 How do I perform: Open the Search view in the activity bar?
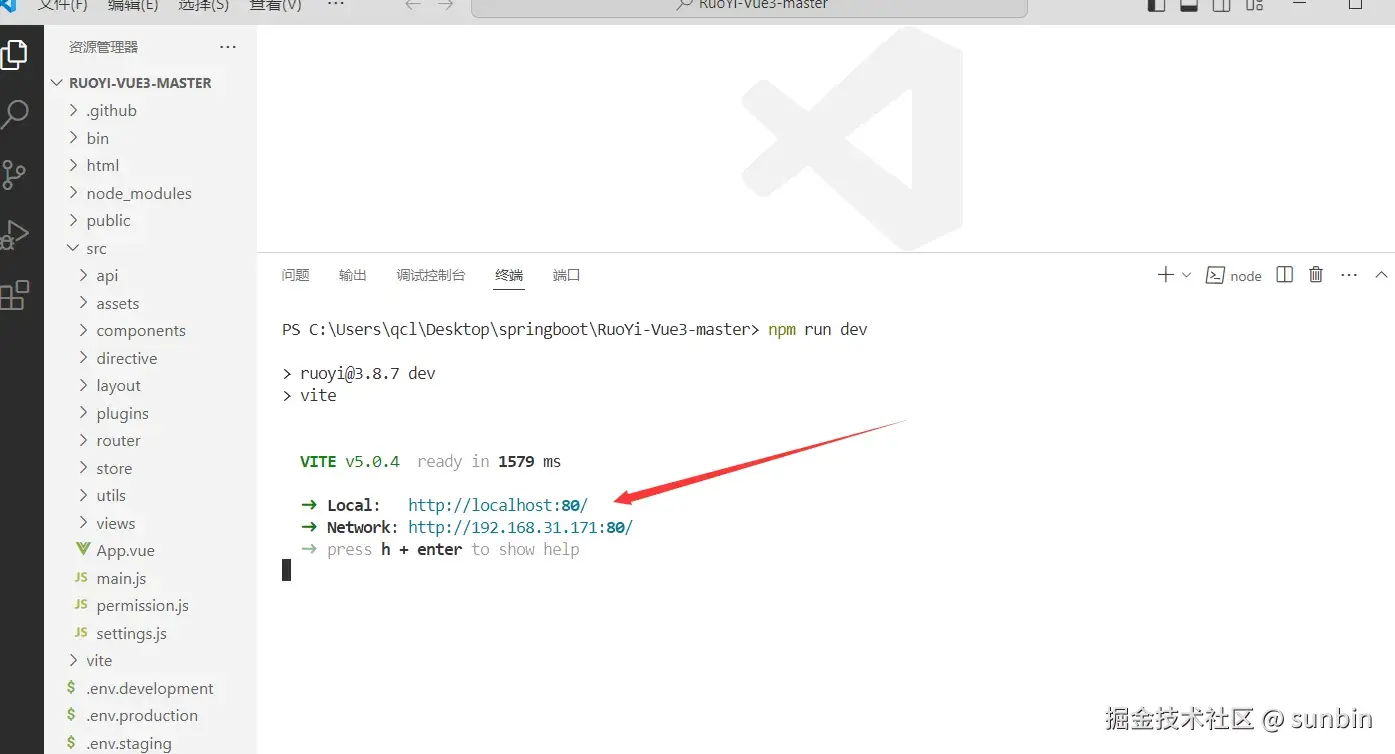14,114
